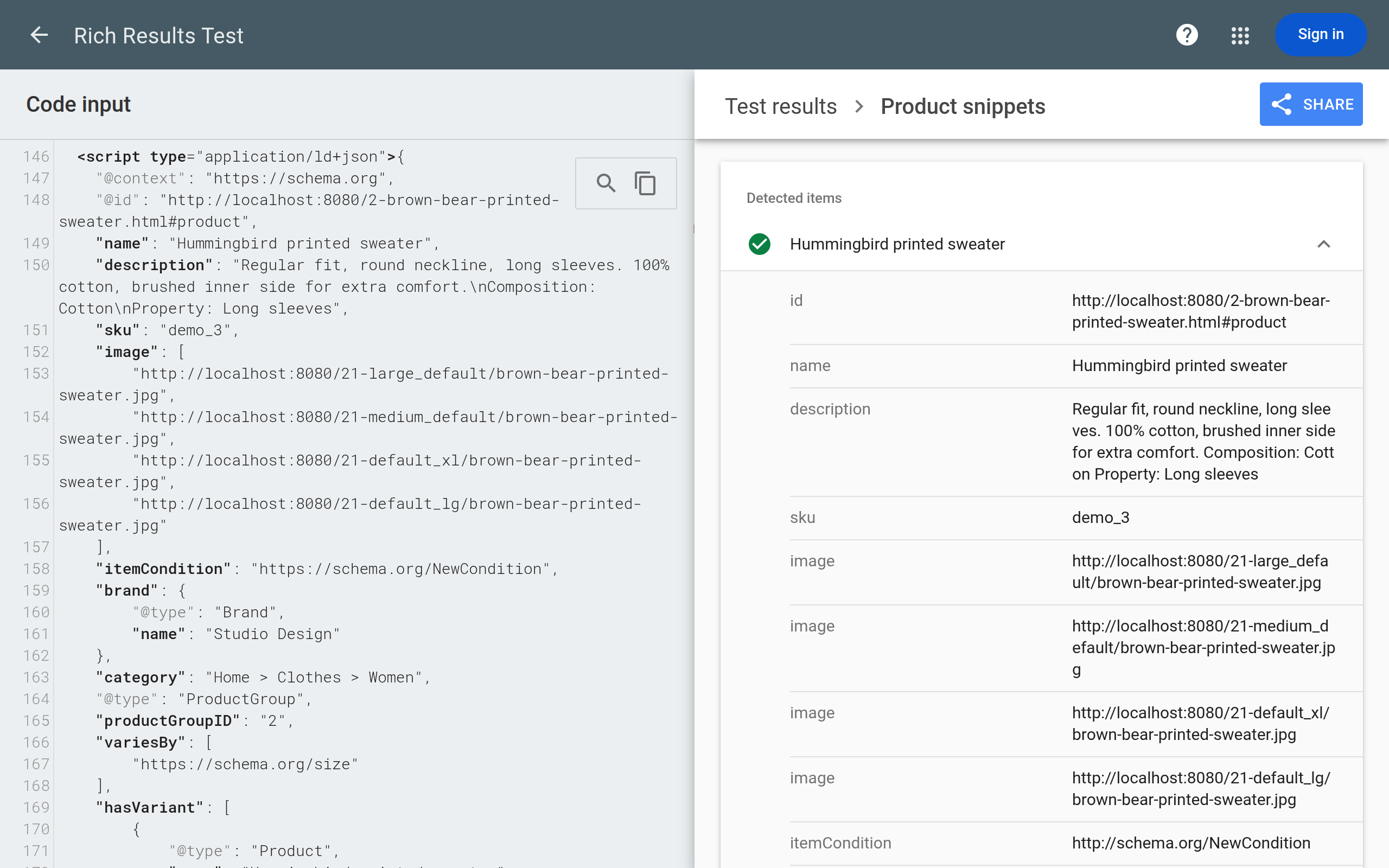The height and width of the screenshot is (868, 1389).
Task: Click the 21-default_lg image URL value
Action: point(1201,788)
